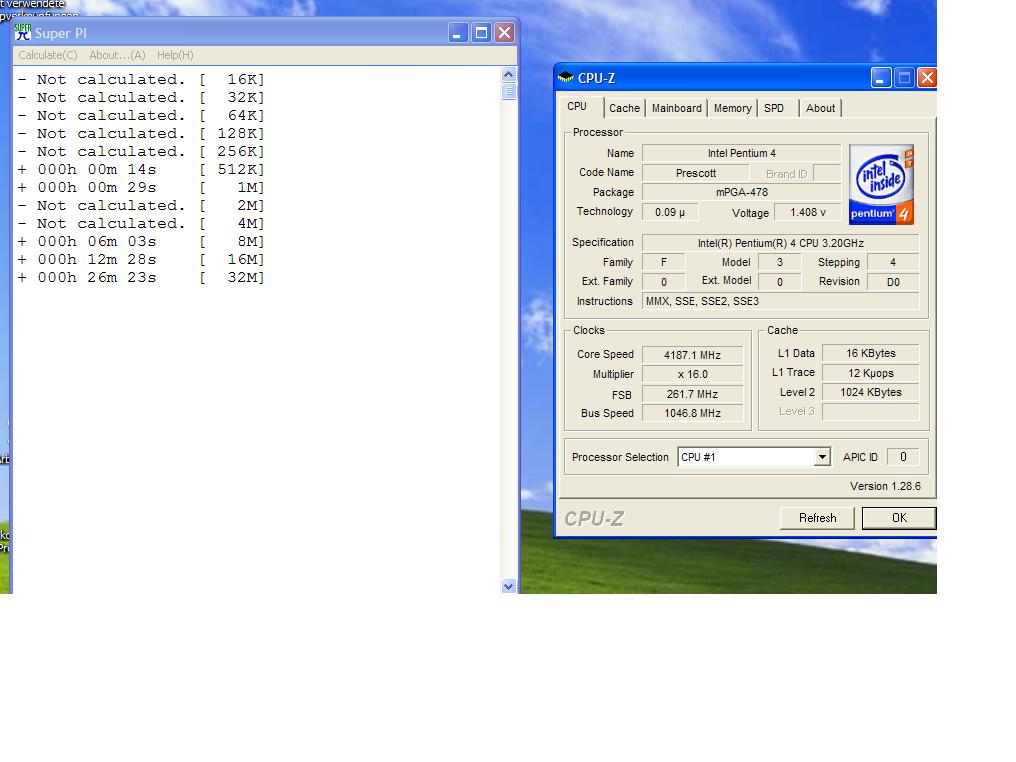The height and width of the screenshot is (762, 1016).
Task: Click the 'Not calculated. [256K]' line
Action: pos(141,151)
